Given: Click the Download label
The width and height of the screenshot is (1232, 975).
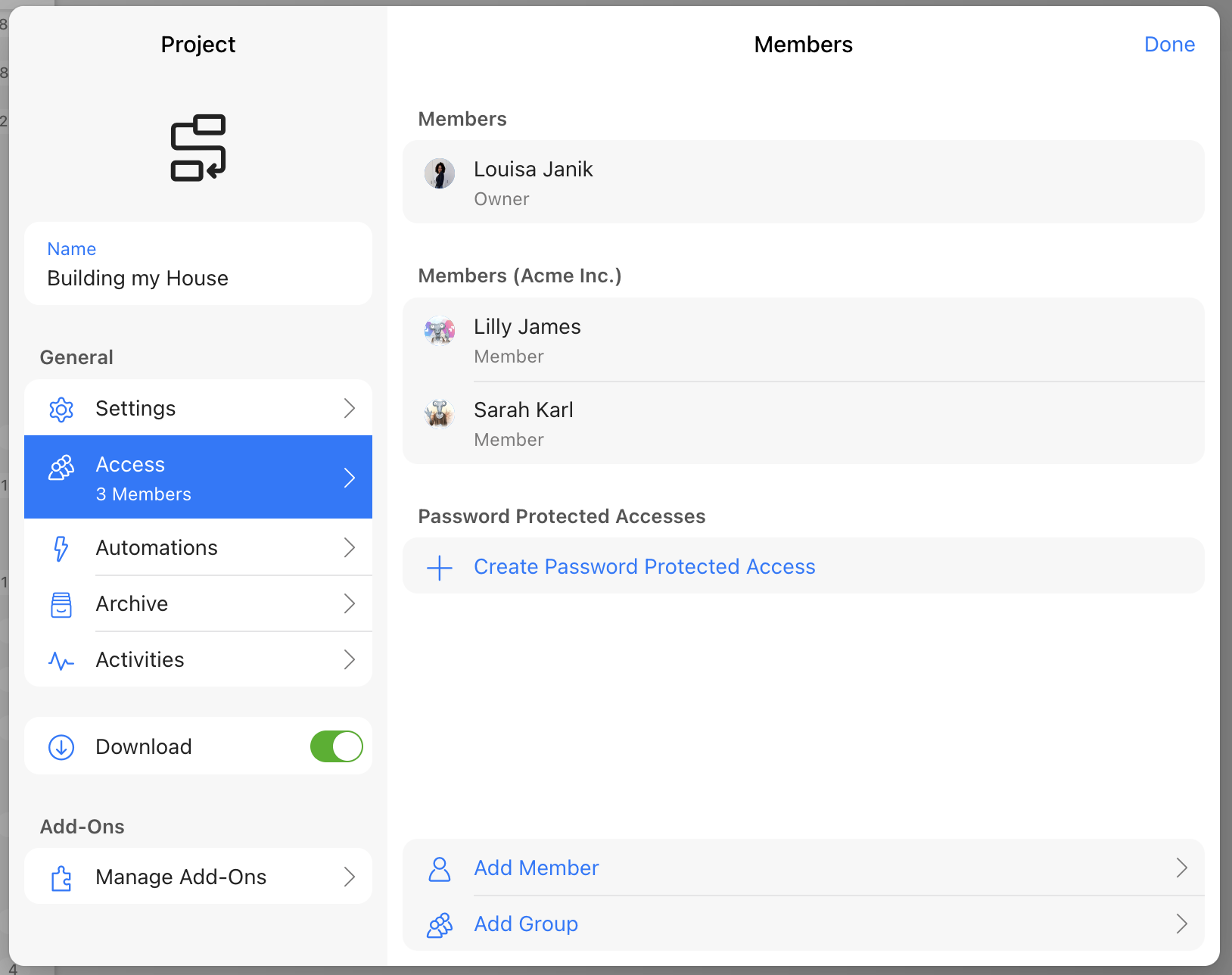Looking at the screenshot, I should tap(144, 747).
